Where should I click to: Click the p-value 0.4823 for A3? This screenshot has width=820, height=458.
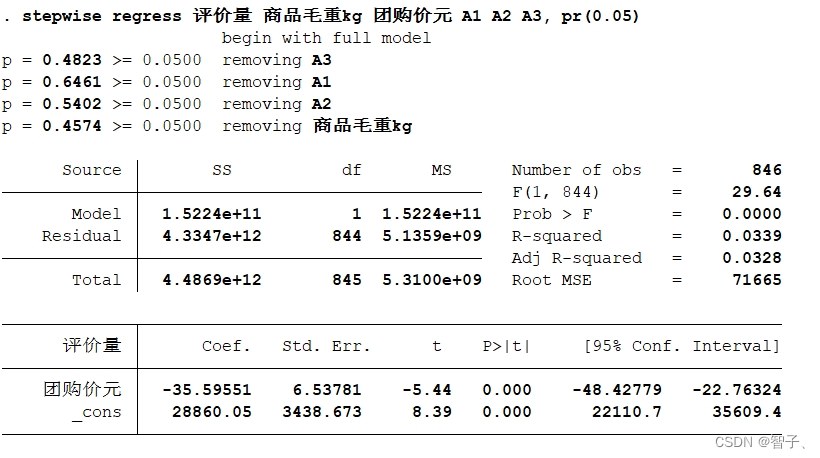point(72,60)
